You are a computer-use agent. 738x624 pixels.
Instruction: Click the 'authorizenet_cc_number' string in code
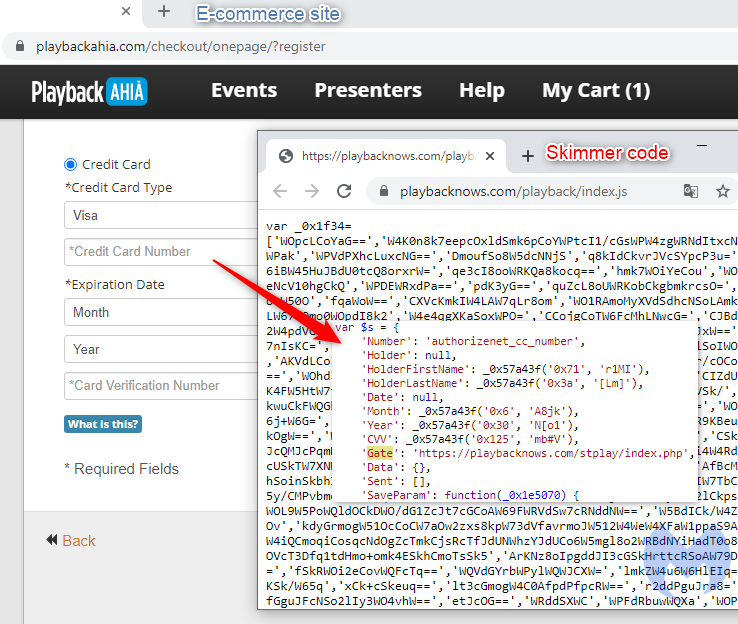click(502, 341)
